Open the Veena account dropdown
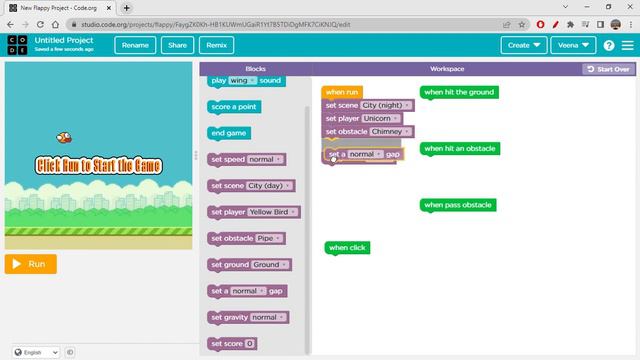Viewport: 640px width, 360px height. 573,45
